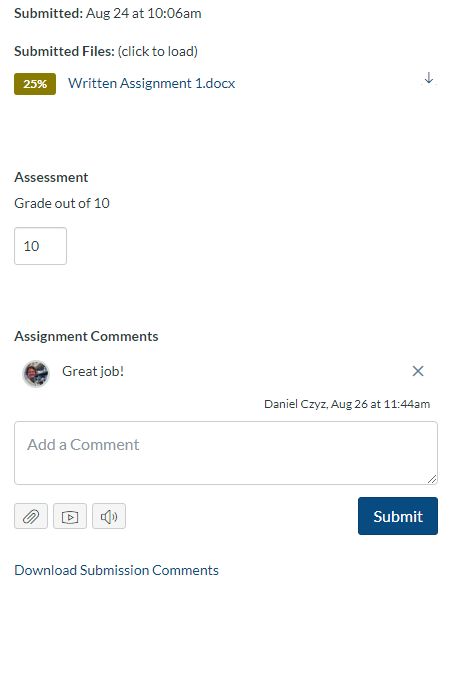Submit the comment with the Submit button
Screen dimensions: 455x679
(x=397, y=516)
